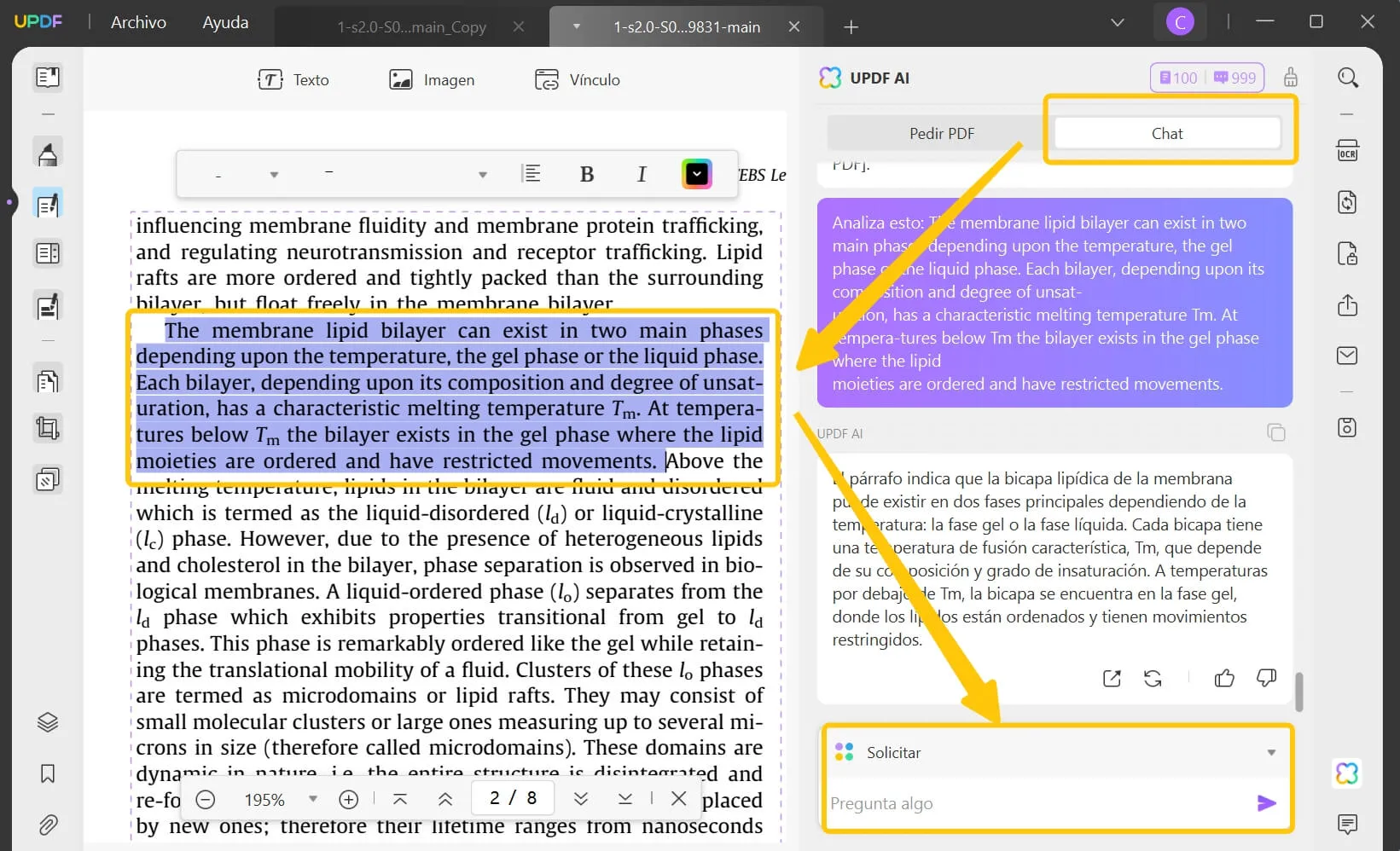Expand the Solicitar prompt dropdown

coord(1271,752)
